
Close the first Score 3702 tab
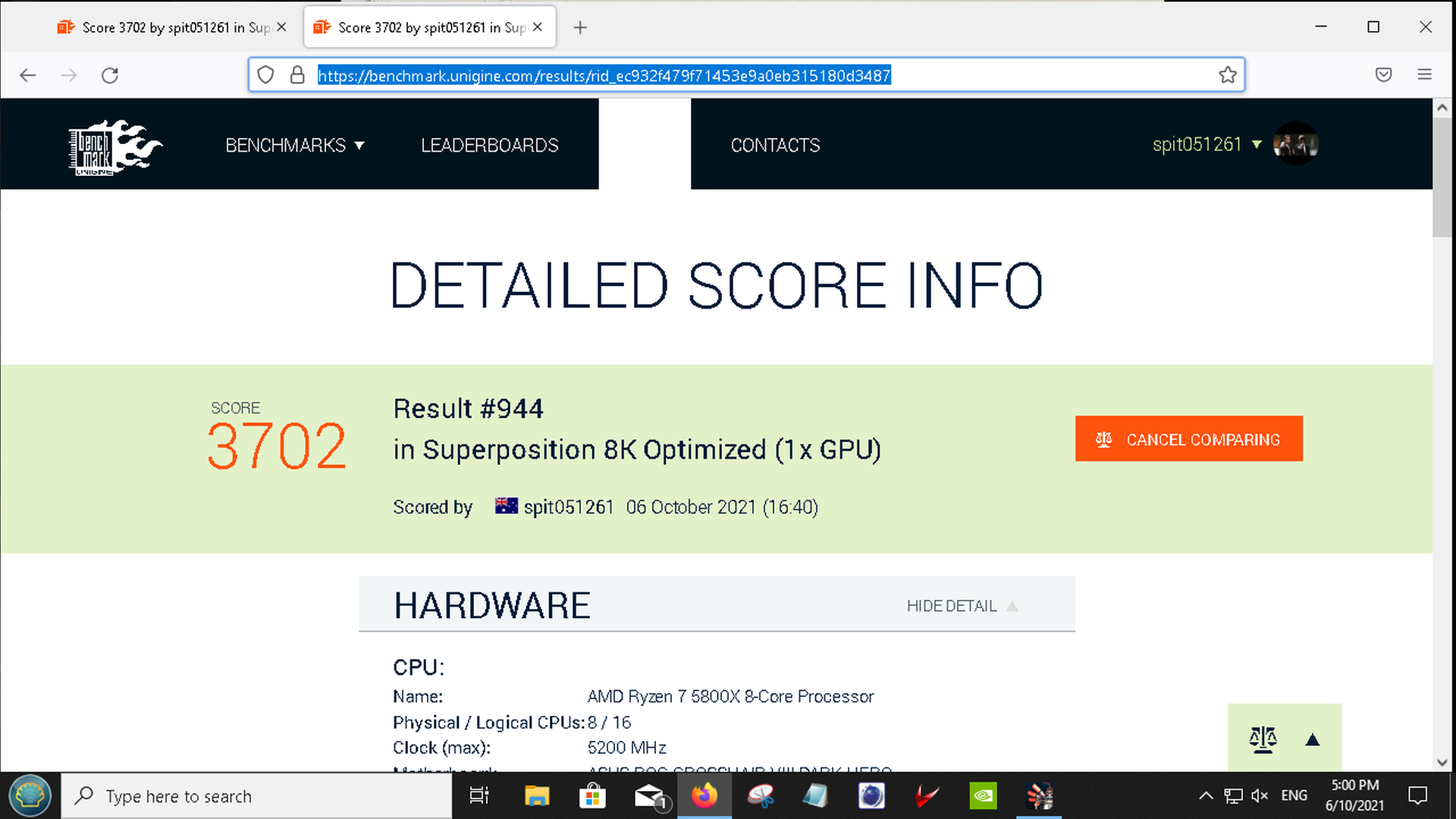point(281,27)
